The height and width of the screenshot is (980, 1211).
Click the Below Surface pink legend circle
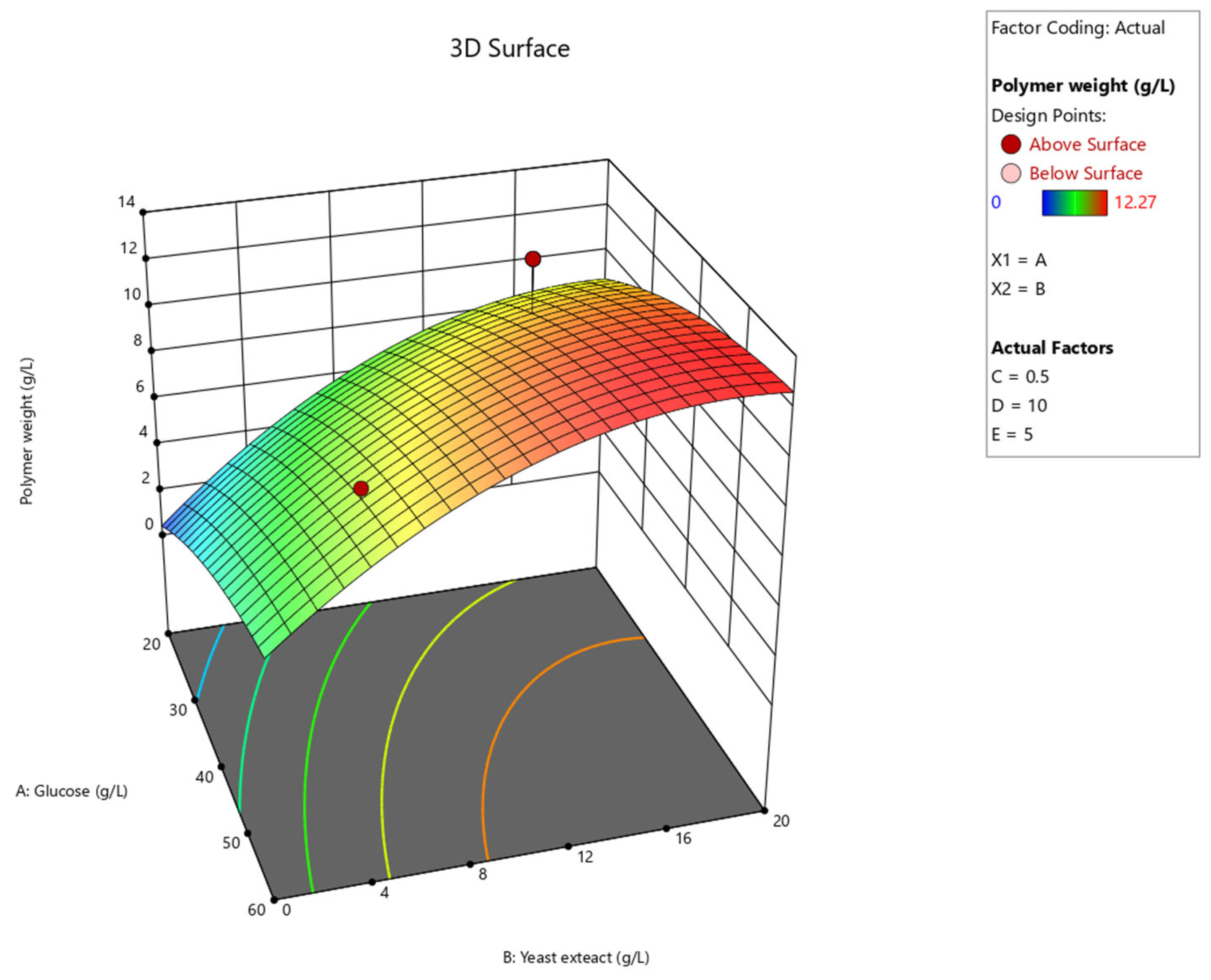click(x=1010, y=173)
